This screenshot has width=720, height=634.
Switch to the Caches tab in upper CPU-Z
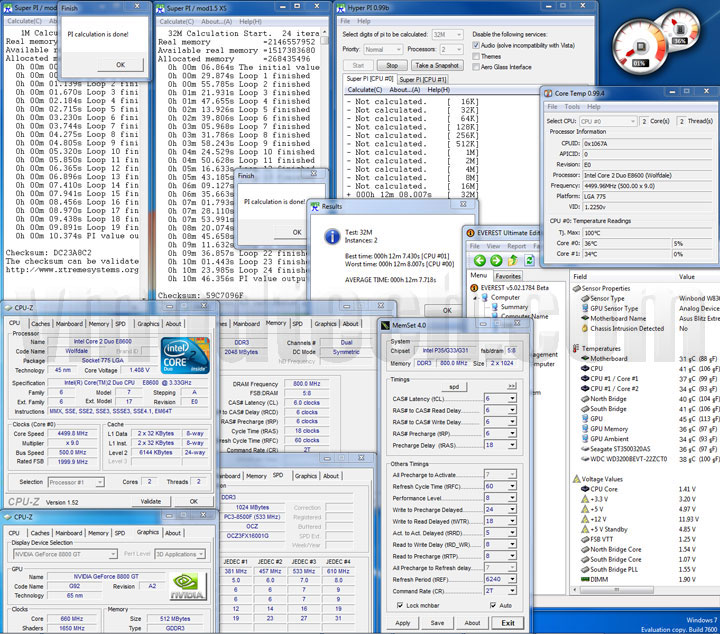coord(40,324)
